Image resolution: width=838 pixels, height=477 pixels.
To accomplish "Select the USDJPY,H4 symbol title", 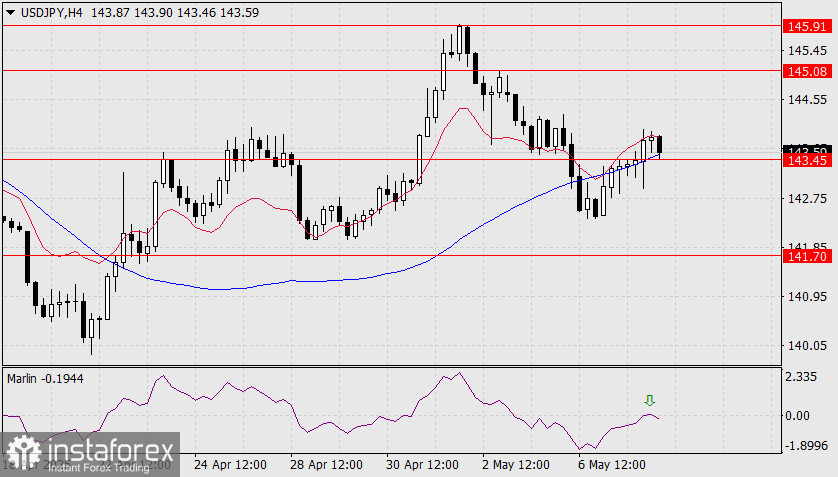I will coord(51,12).
